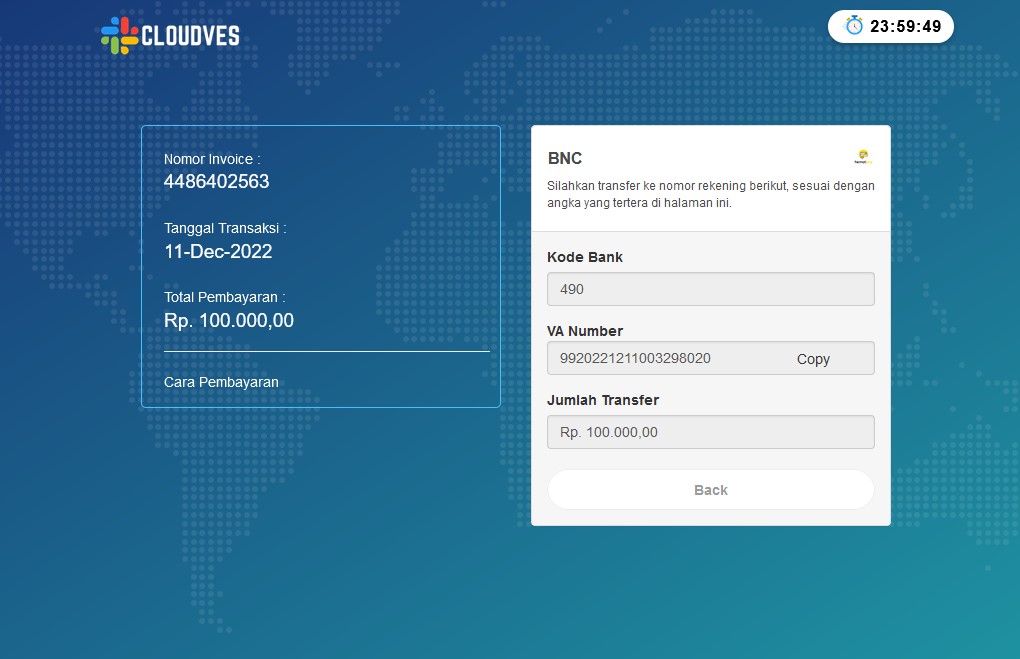The image size is (1020, 659).
Task: Click the BNC bank logo icon
Action: click(863, 157)
